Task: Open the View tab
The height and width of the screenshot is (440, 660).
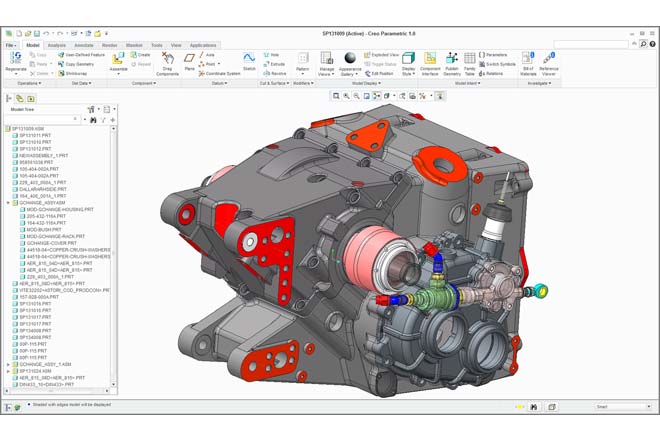Action: pyautogui.click(x=176, y=45)
